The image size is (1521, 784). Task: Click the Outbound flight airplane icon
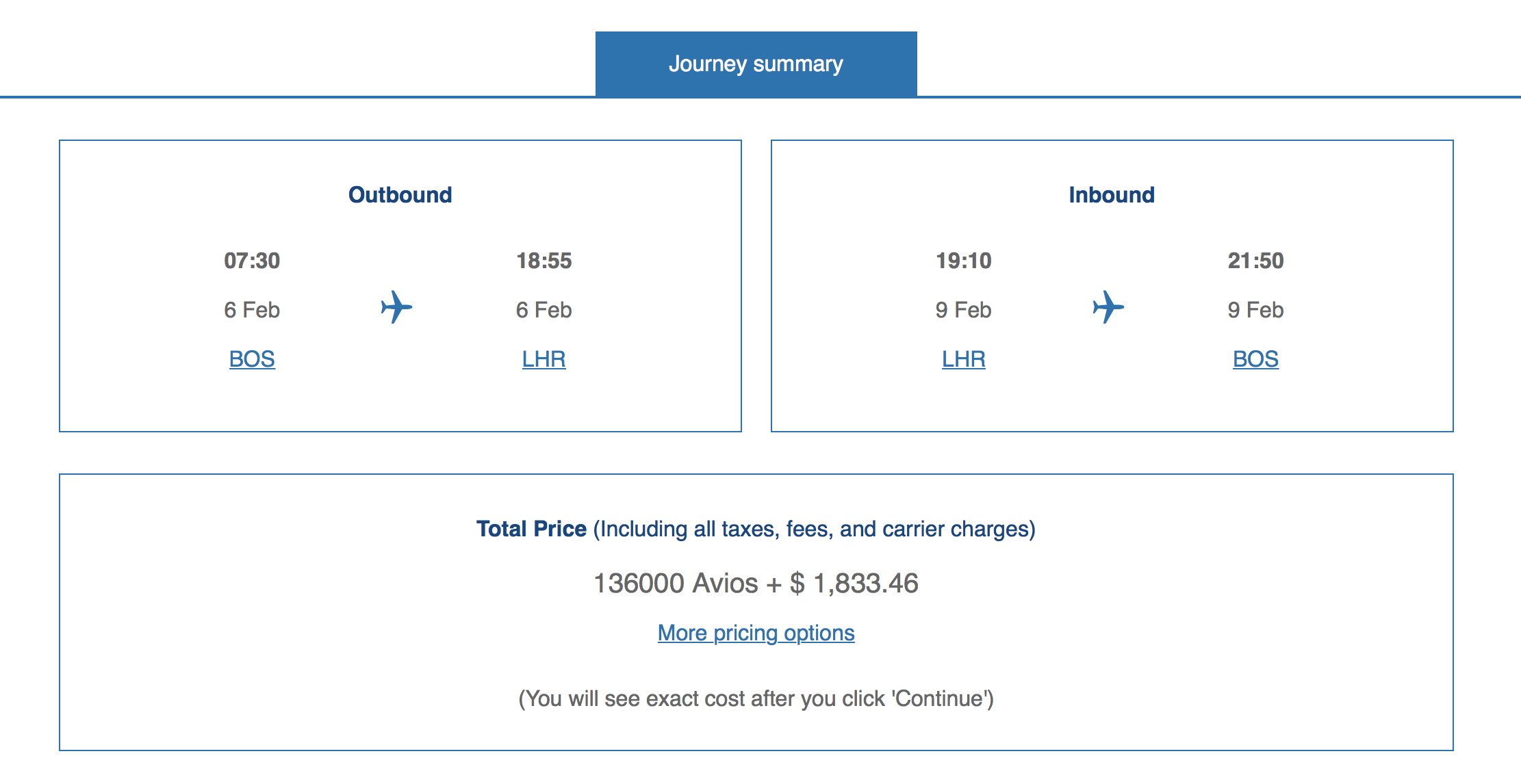click(397, 307)
